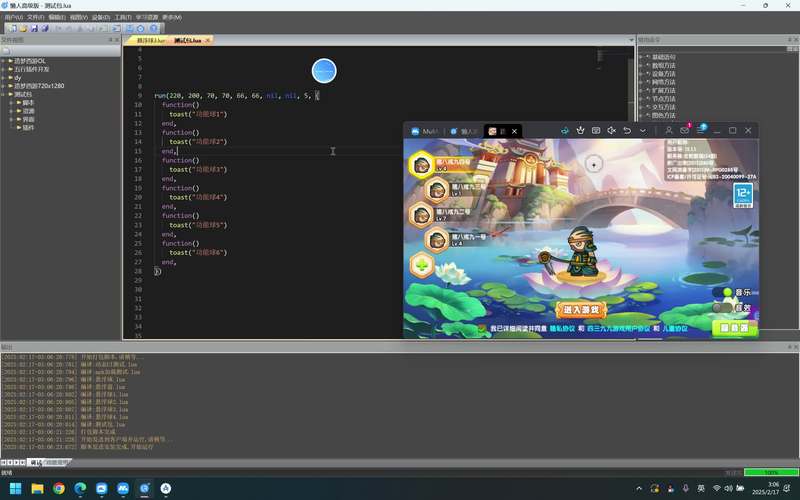Expand the dy project folder

coord(4,78)
